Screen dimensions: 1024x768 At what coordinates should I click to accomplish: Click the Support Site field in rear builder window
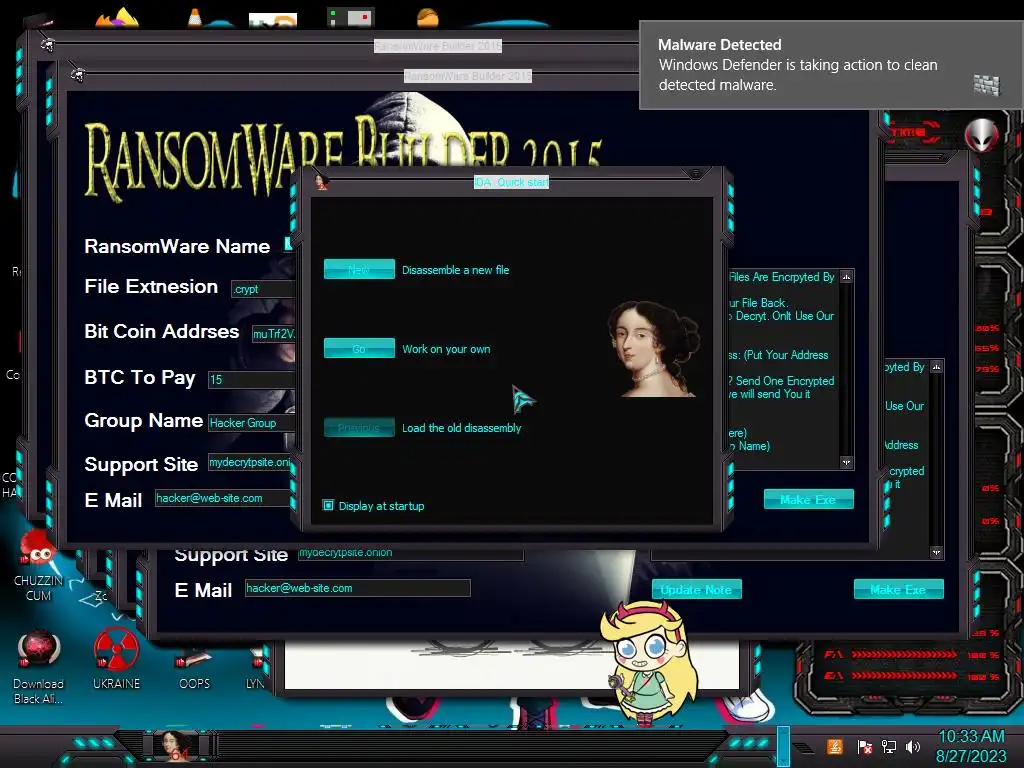pos(411,552)
